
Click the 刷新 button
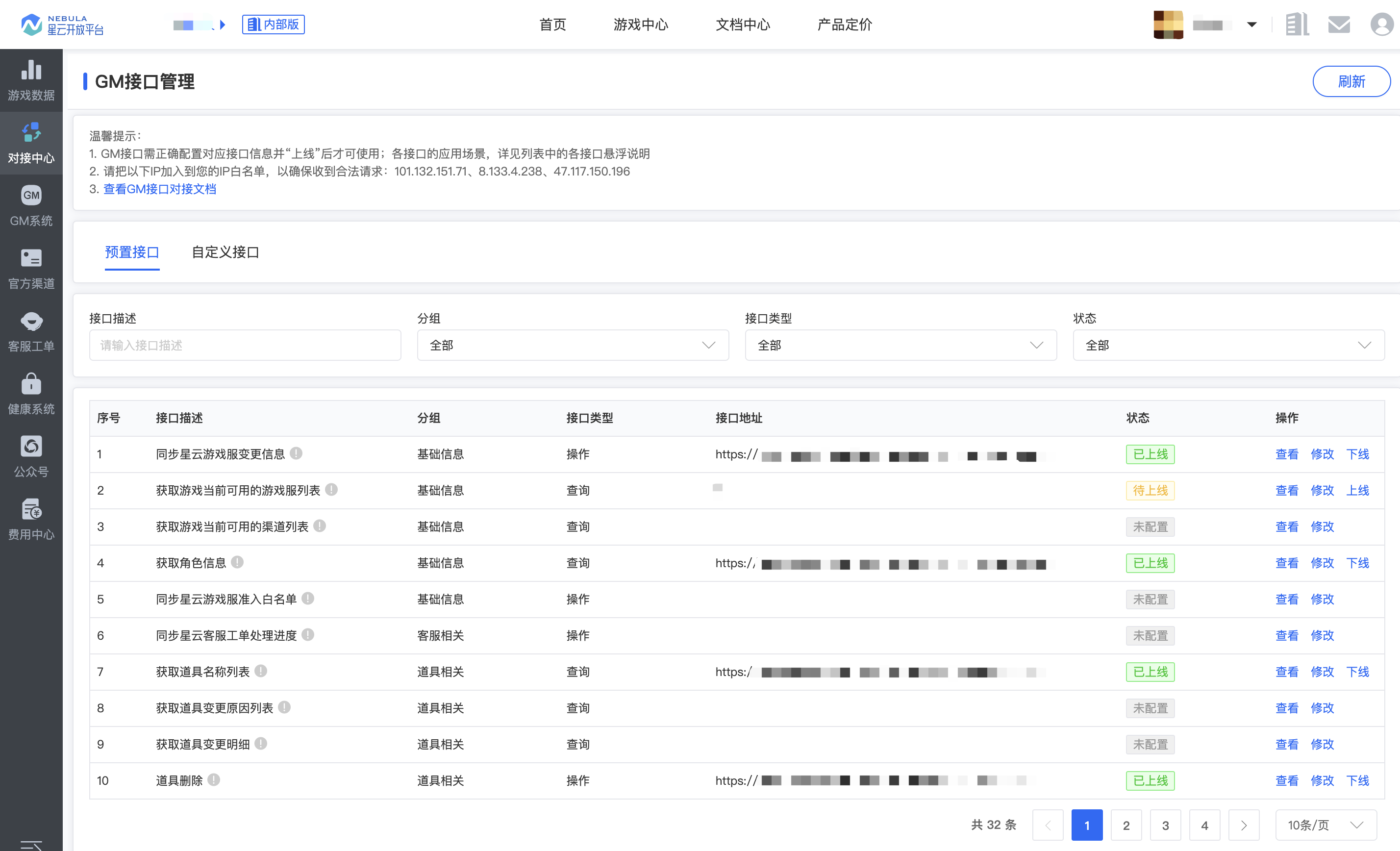click(1350, 82)
